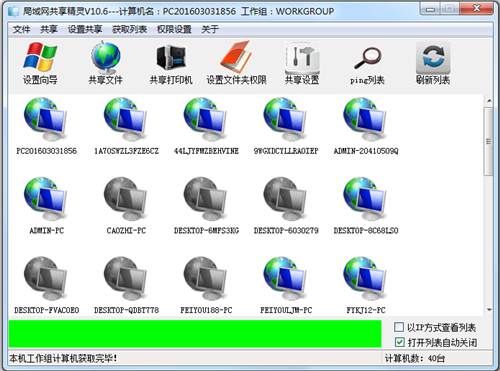
Task: Select computer DESKTOP-QDBT778
Action: [126, 285]
